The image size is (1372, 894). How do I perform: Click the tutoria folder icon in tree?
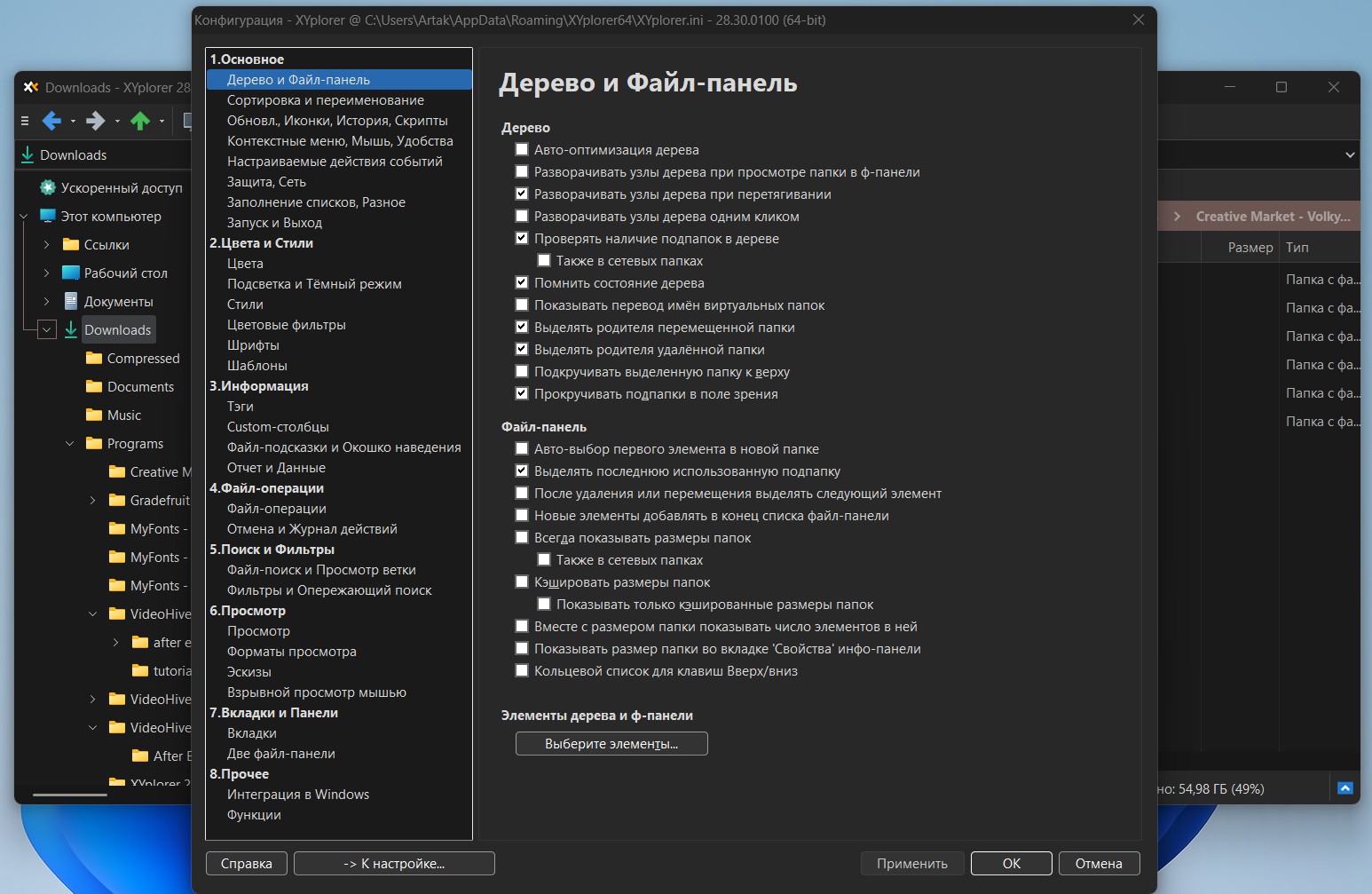[x=140, y=670]
